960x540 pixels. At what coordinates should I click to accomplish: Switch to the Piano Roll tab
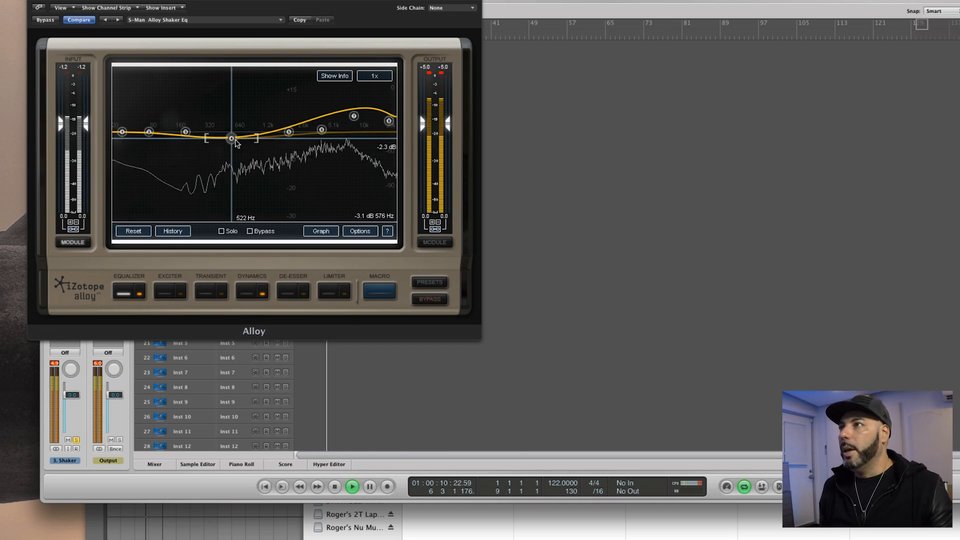click(241, 464)
